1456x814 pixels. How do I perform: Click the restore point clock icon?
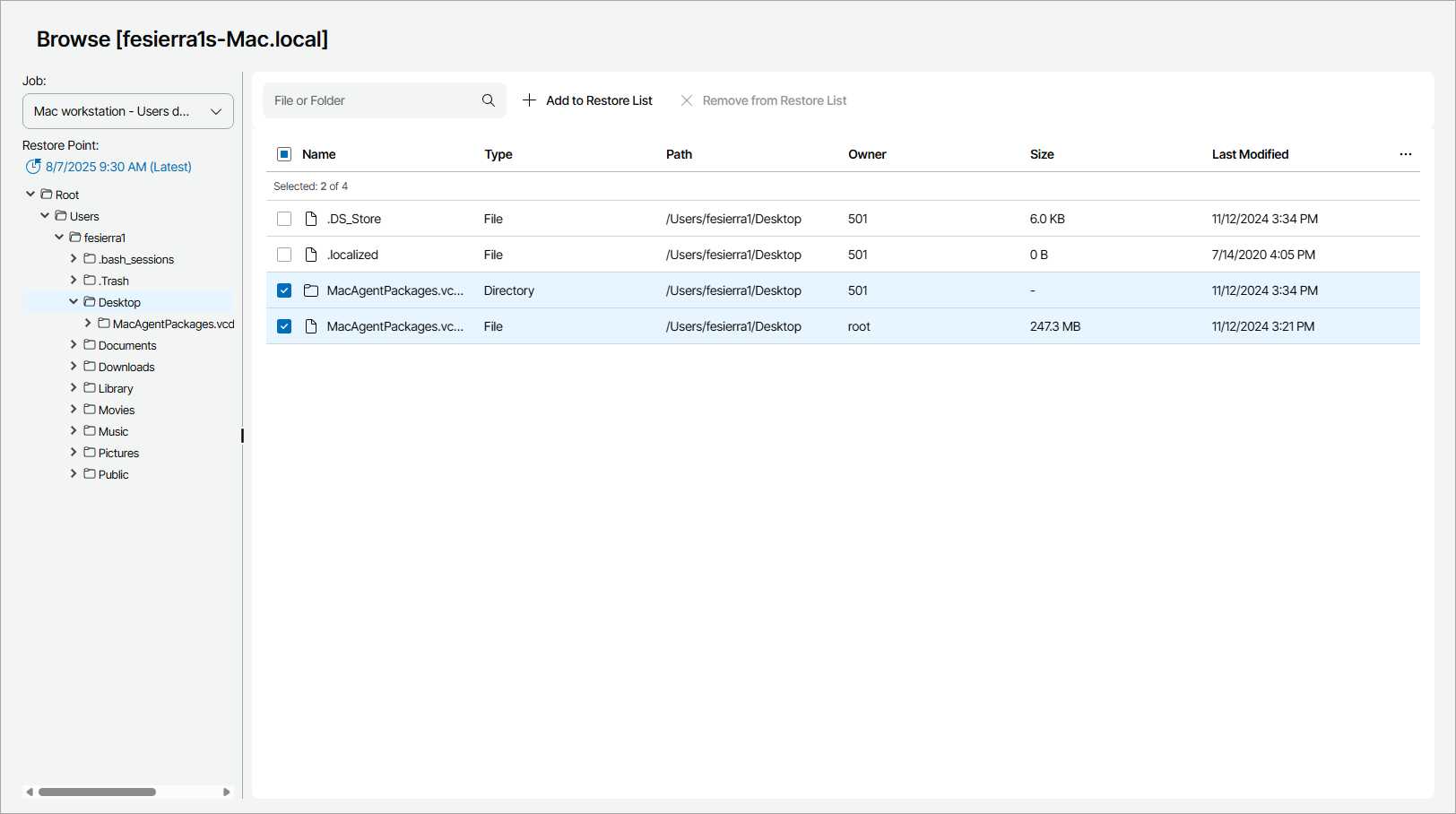[x=33, y=167]
